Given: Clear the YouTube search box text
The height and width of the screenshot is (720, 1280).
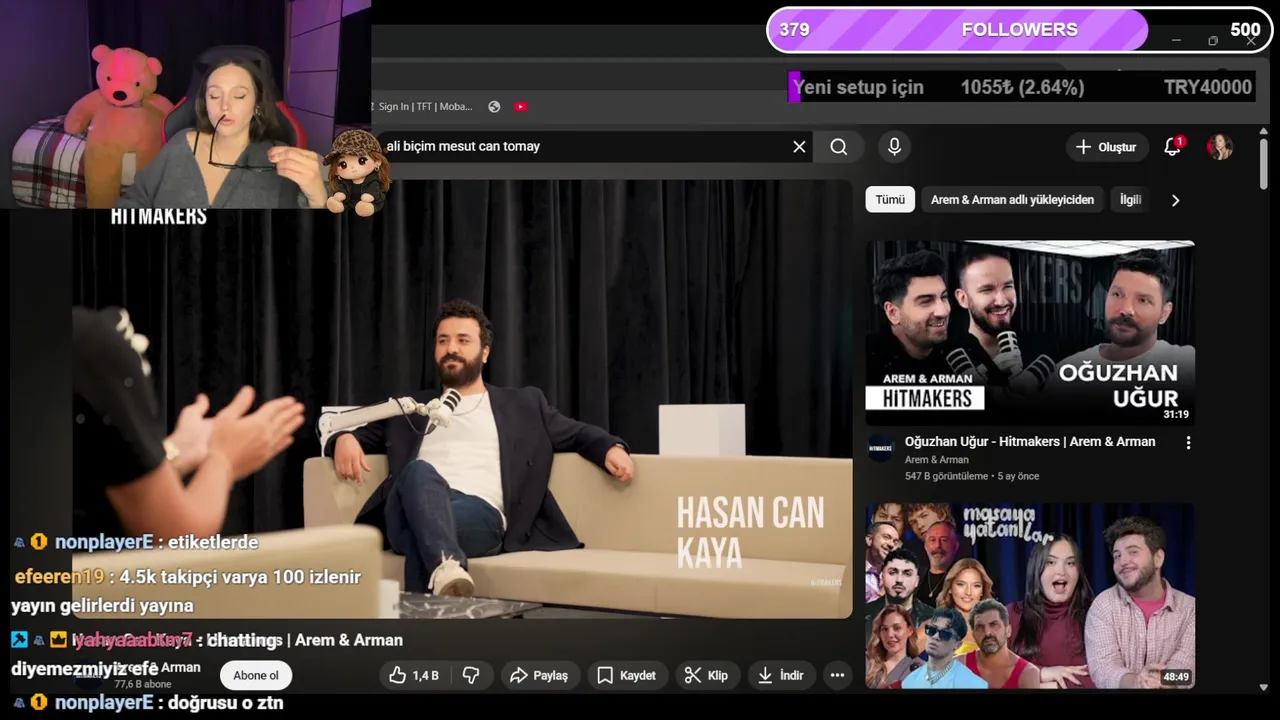Looking at the screenshot, I should tap(799, 147).
